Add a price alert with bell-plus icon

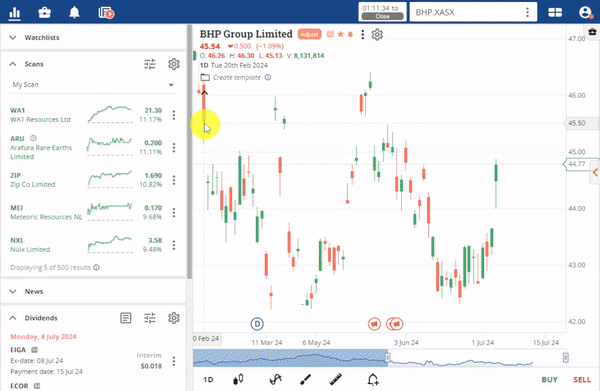tap(373, 380)
